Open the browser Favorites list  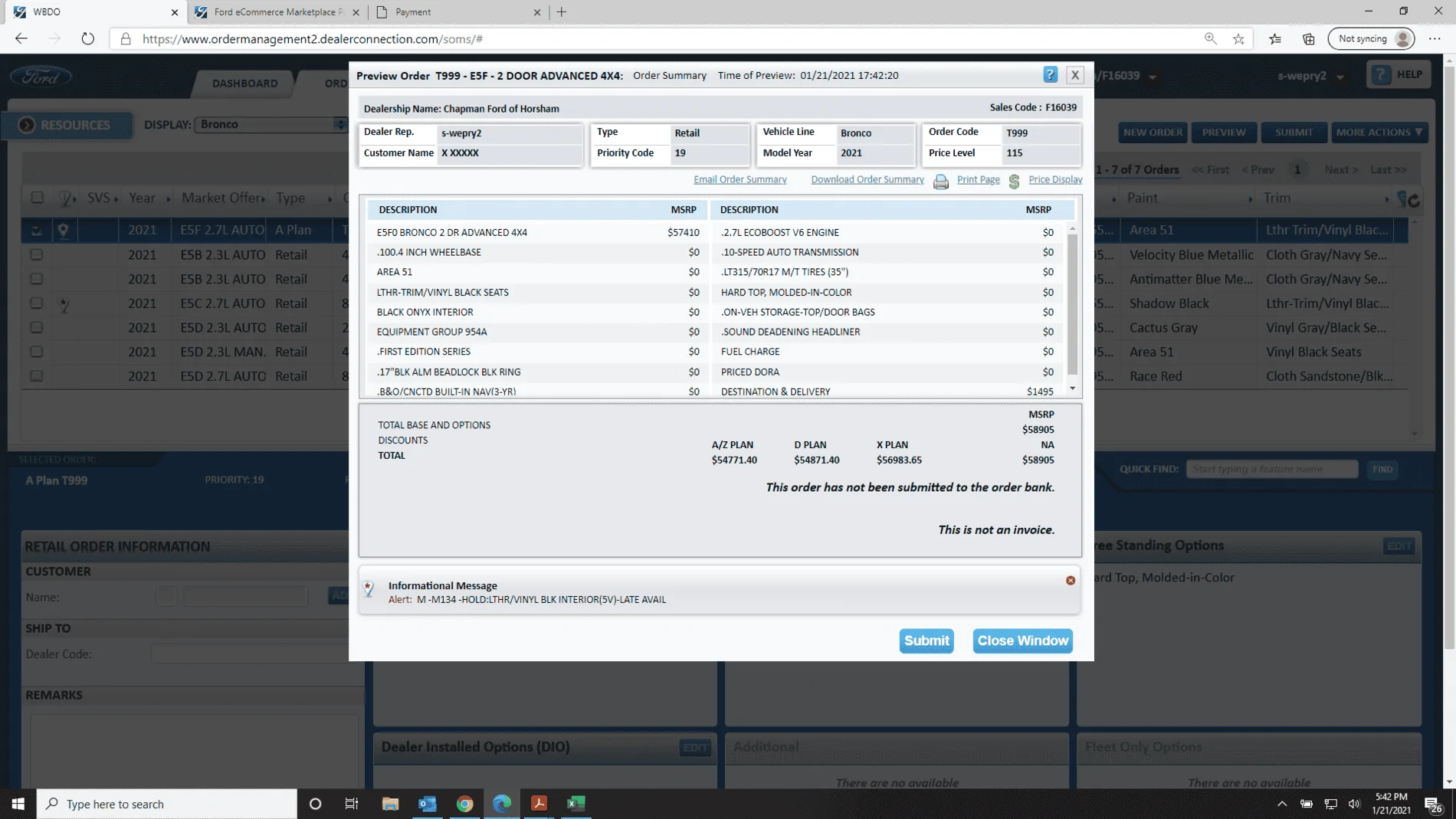tap(1275, 38)
